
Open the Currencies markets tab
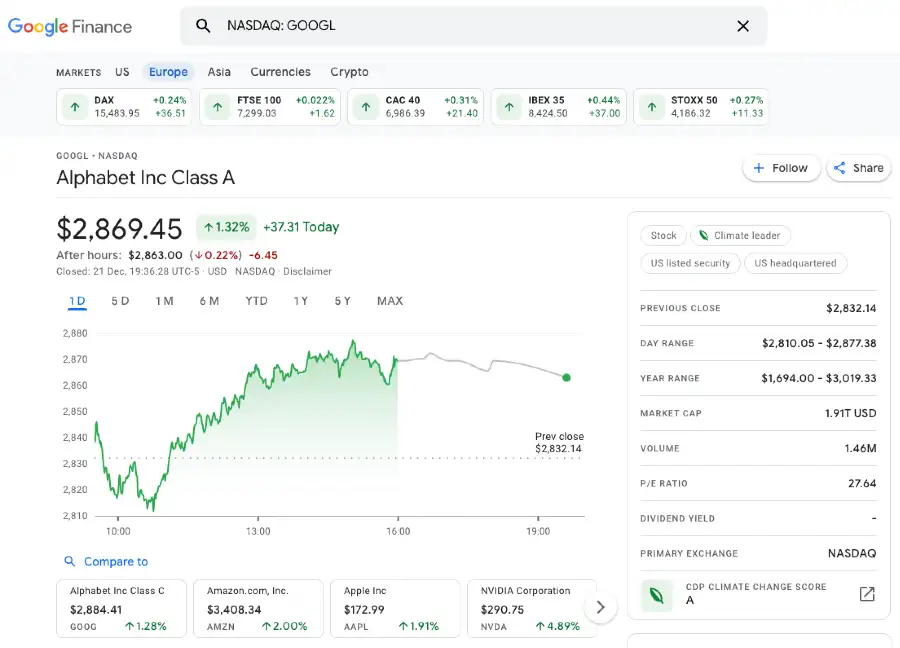(280, 72)
